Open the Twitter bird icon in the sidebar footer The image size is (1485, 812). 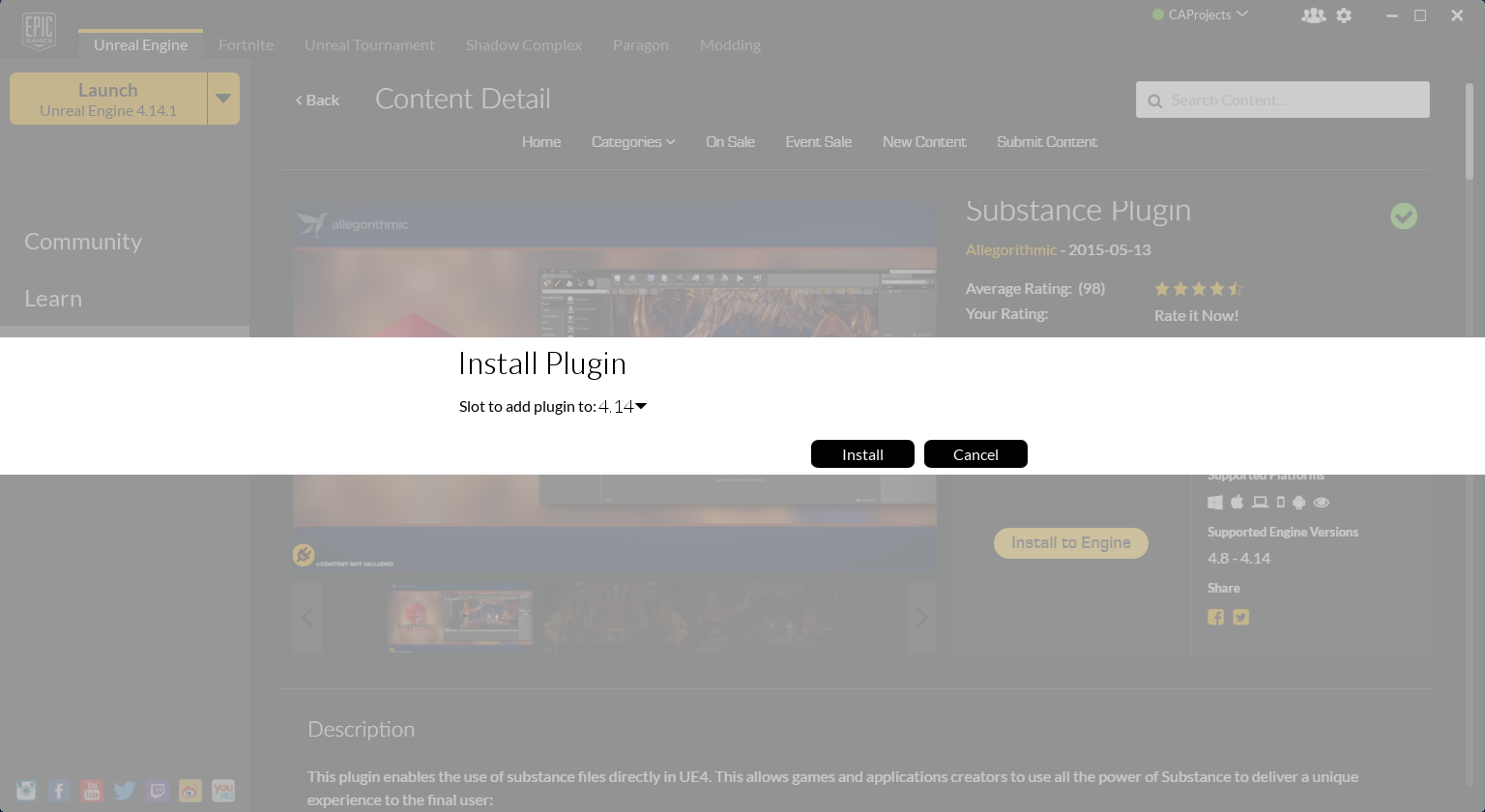pos(125,791)
